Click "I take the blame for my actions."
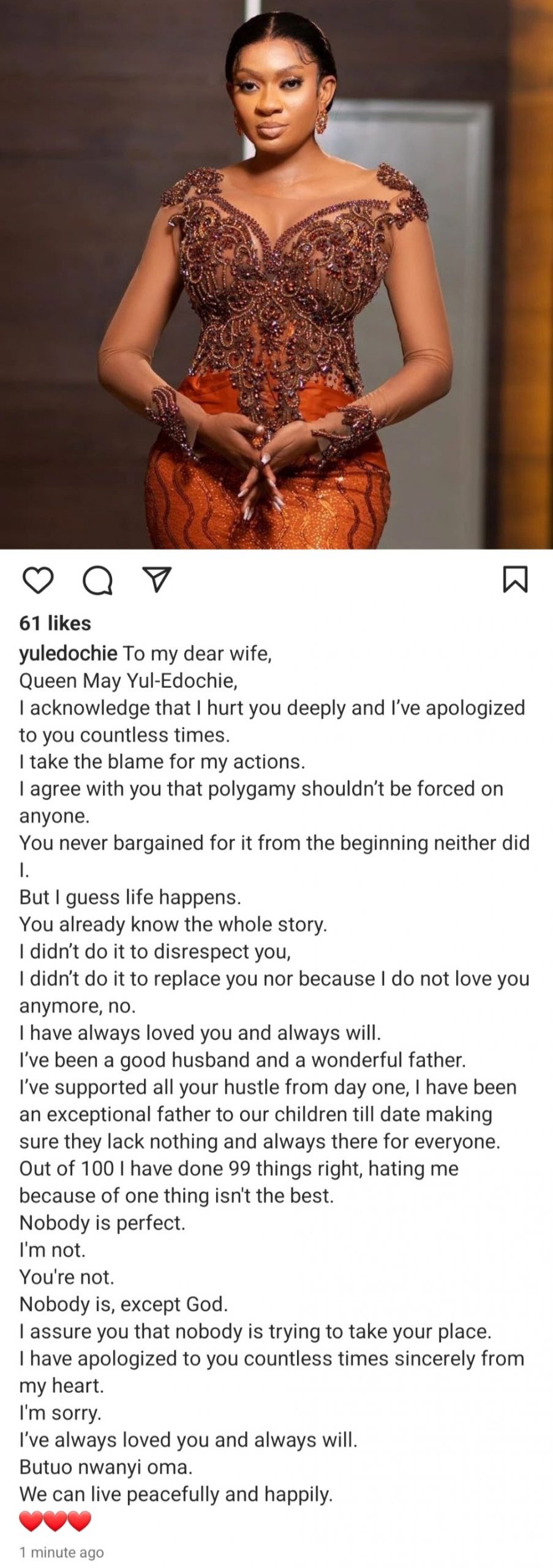The width and height of the screenshot is (553, 1568). [x=162, y=761]
